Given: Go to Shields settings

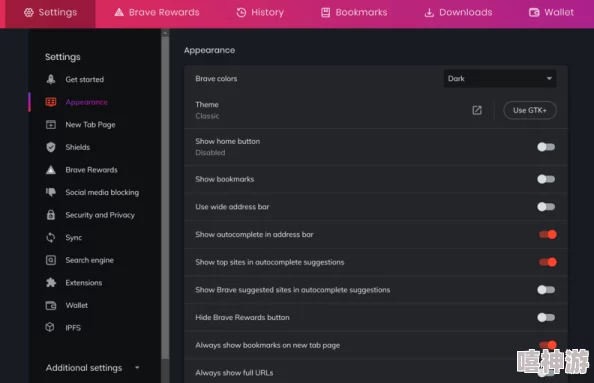Looking at the screenshot, I should (x=78, y=147).
